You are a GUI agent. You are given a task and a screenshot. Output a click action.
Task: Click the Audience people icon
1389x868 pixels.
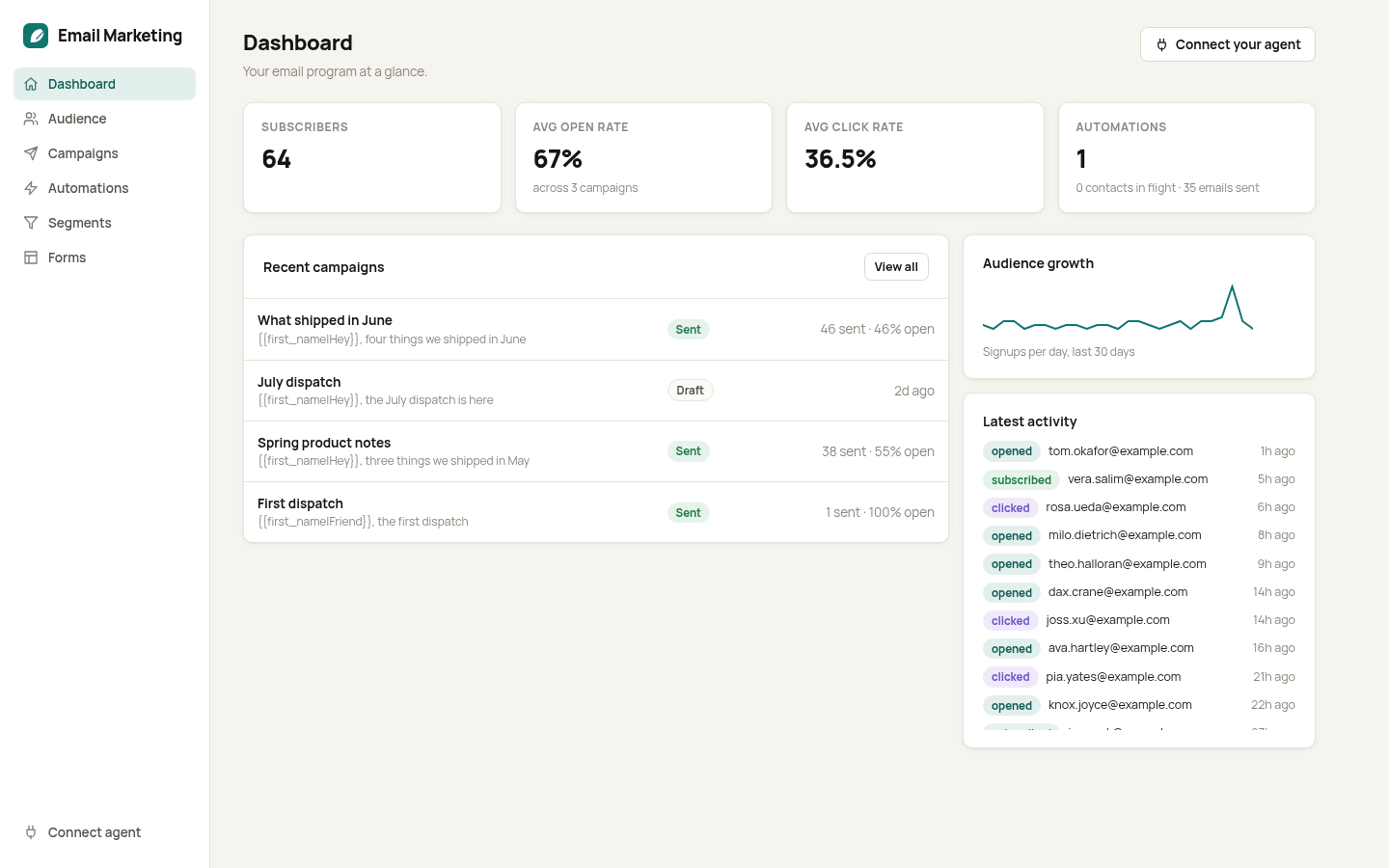(x=31, y=119)
